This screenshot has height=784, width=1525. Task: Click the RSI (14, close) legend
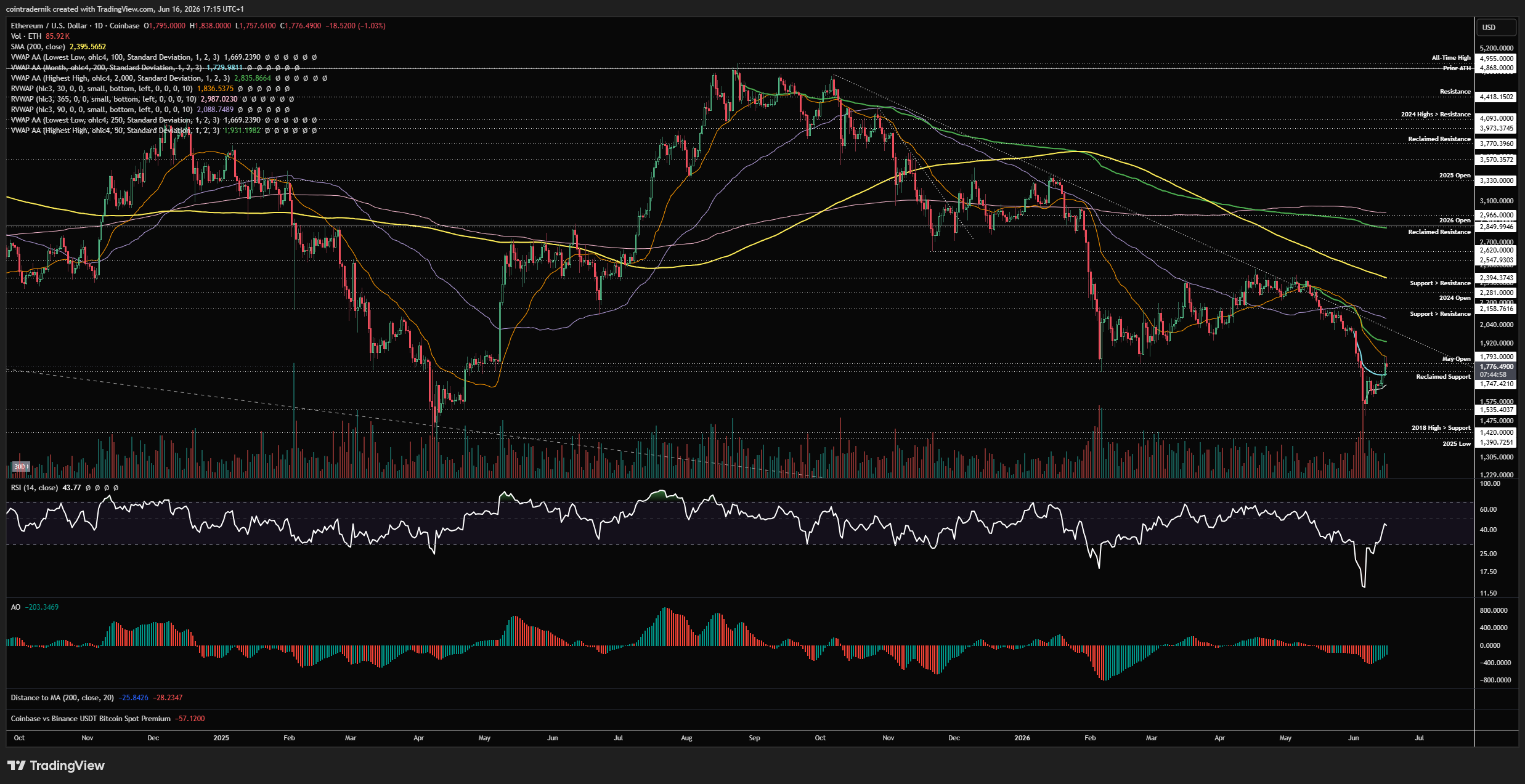tap(35, 488)
